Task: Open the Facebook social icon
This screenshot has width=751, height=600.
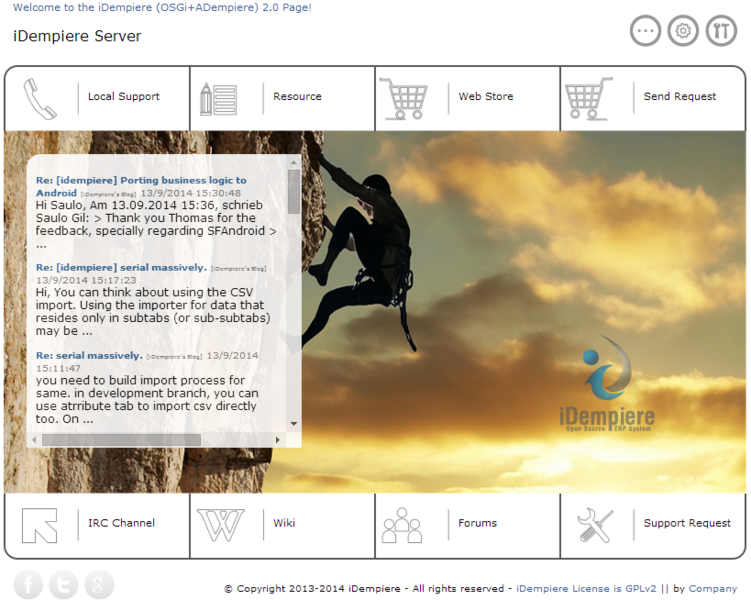Action: 28,584
